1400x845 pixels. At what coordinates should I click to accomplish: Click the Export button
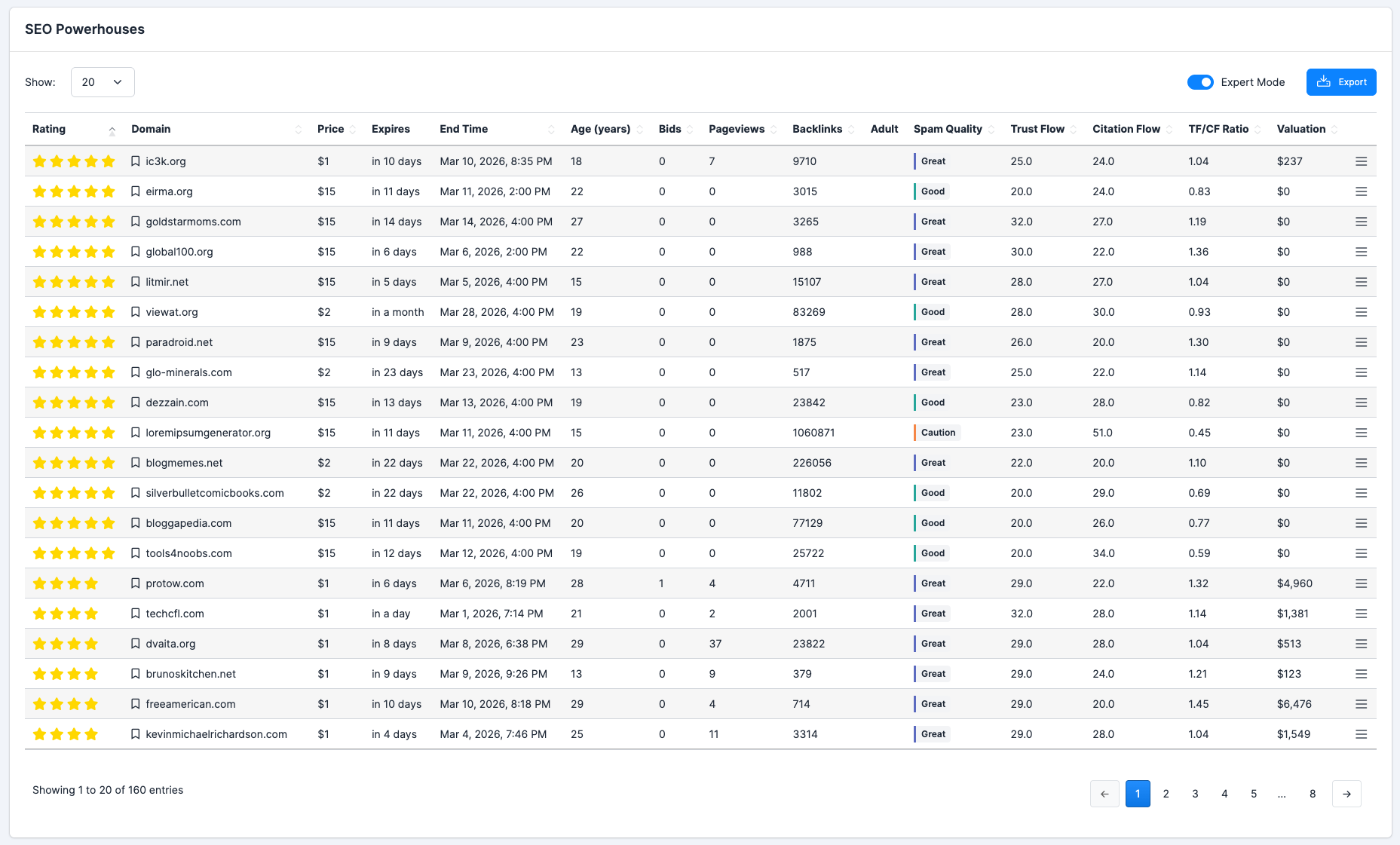pos(1341,81)
